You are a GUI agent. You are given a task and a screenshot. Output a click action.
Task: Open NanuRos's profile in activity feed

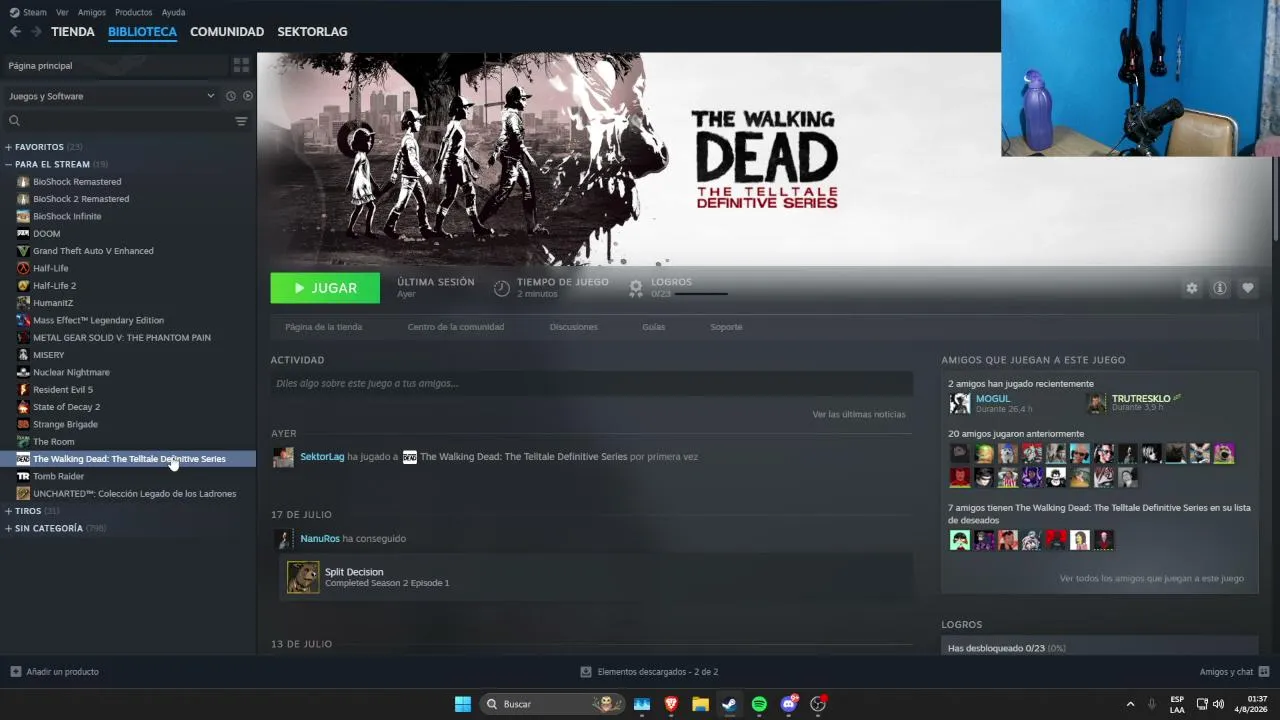point(320,539)
